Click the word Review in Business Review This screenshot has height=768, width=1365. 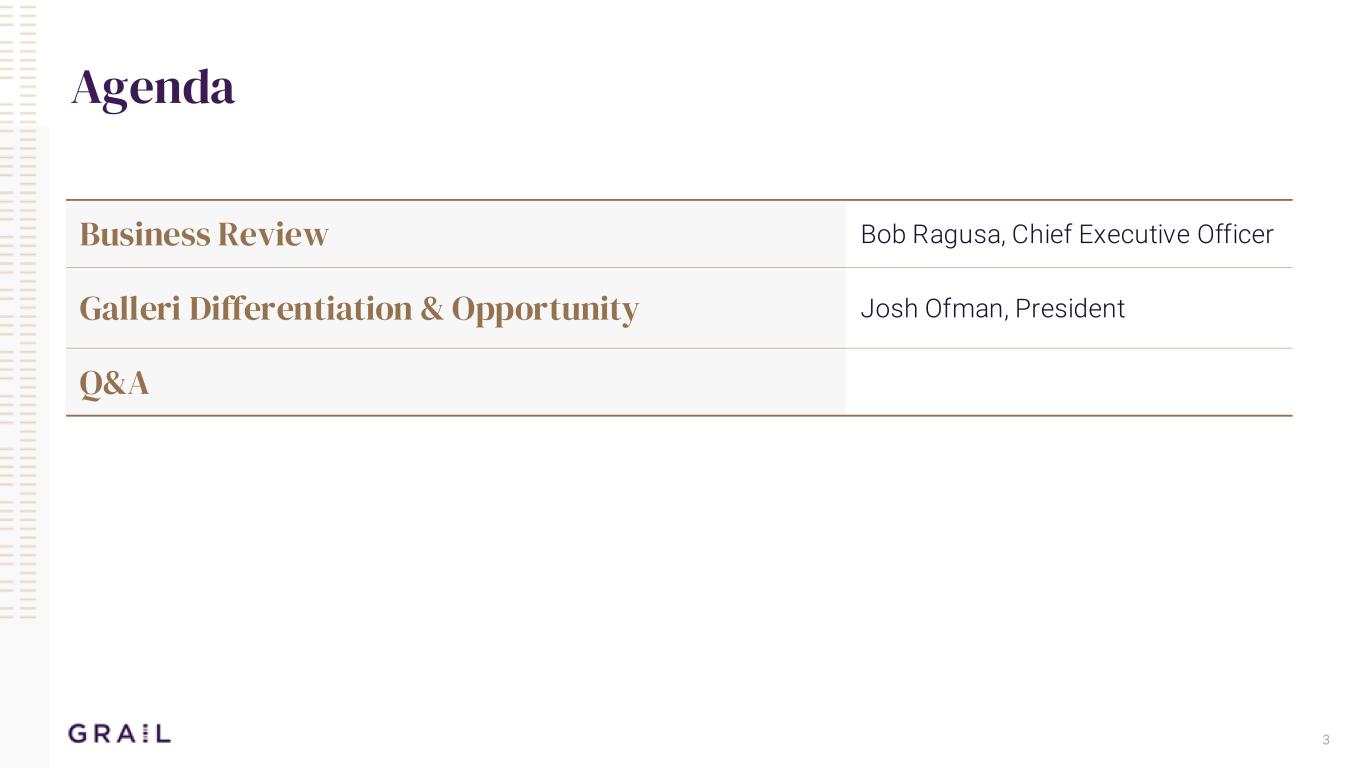(x=273, y=234)
